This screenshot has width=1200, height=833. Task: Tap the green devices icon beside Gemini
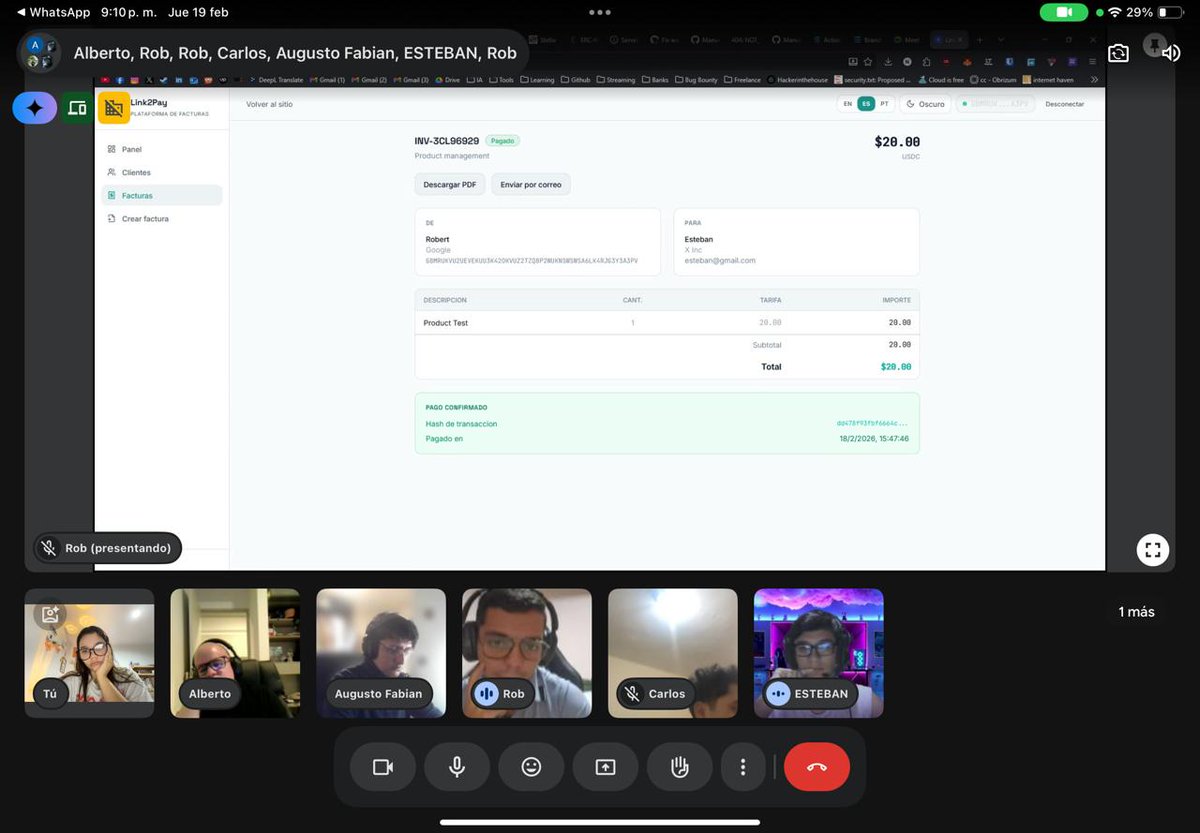click(x=76, y=108)
